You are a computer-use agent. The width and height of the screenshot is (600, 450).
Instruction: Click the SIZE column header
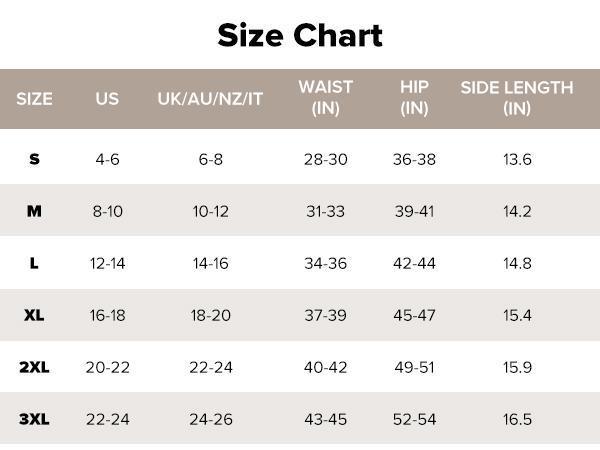click(x=34, y=98)
